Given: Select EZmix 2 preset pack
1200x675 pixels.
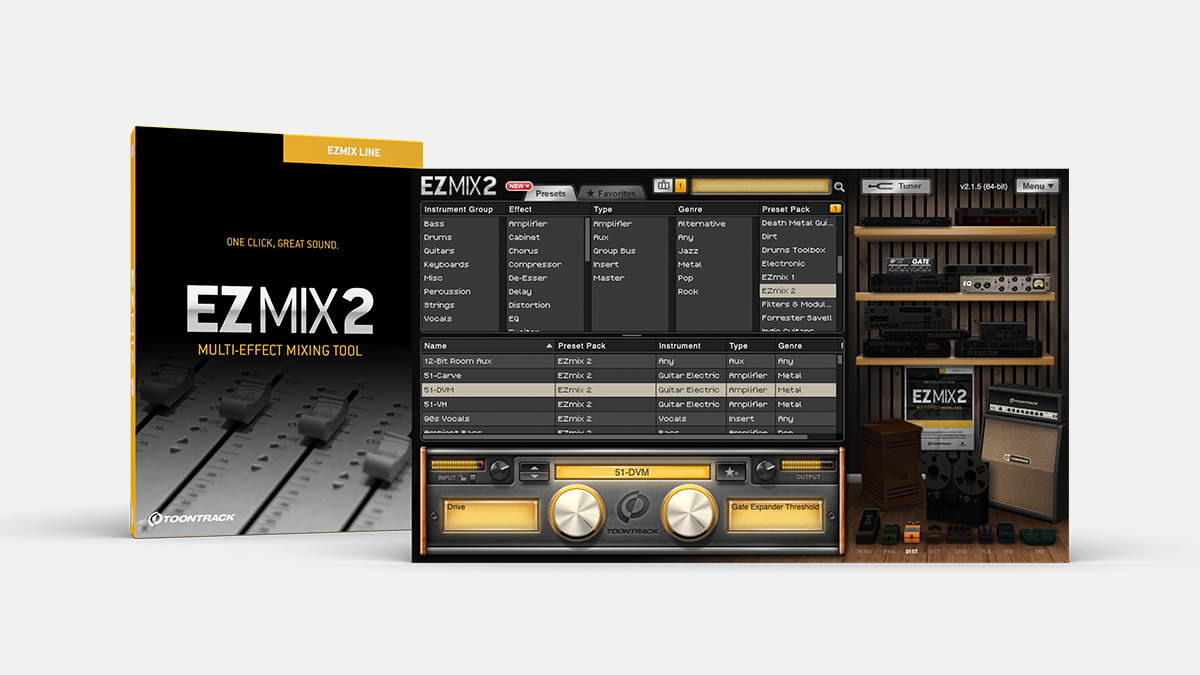Looking at the screenshot, I should pyautogui.click(x=797, y=291).
